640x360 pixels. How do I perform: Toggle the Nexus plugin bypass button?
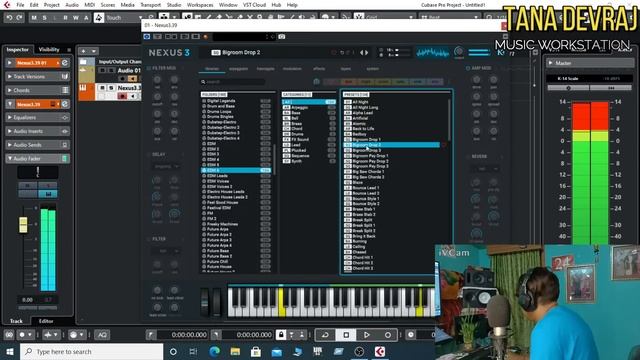click(x=147, y=37)
